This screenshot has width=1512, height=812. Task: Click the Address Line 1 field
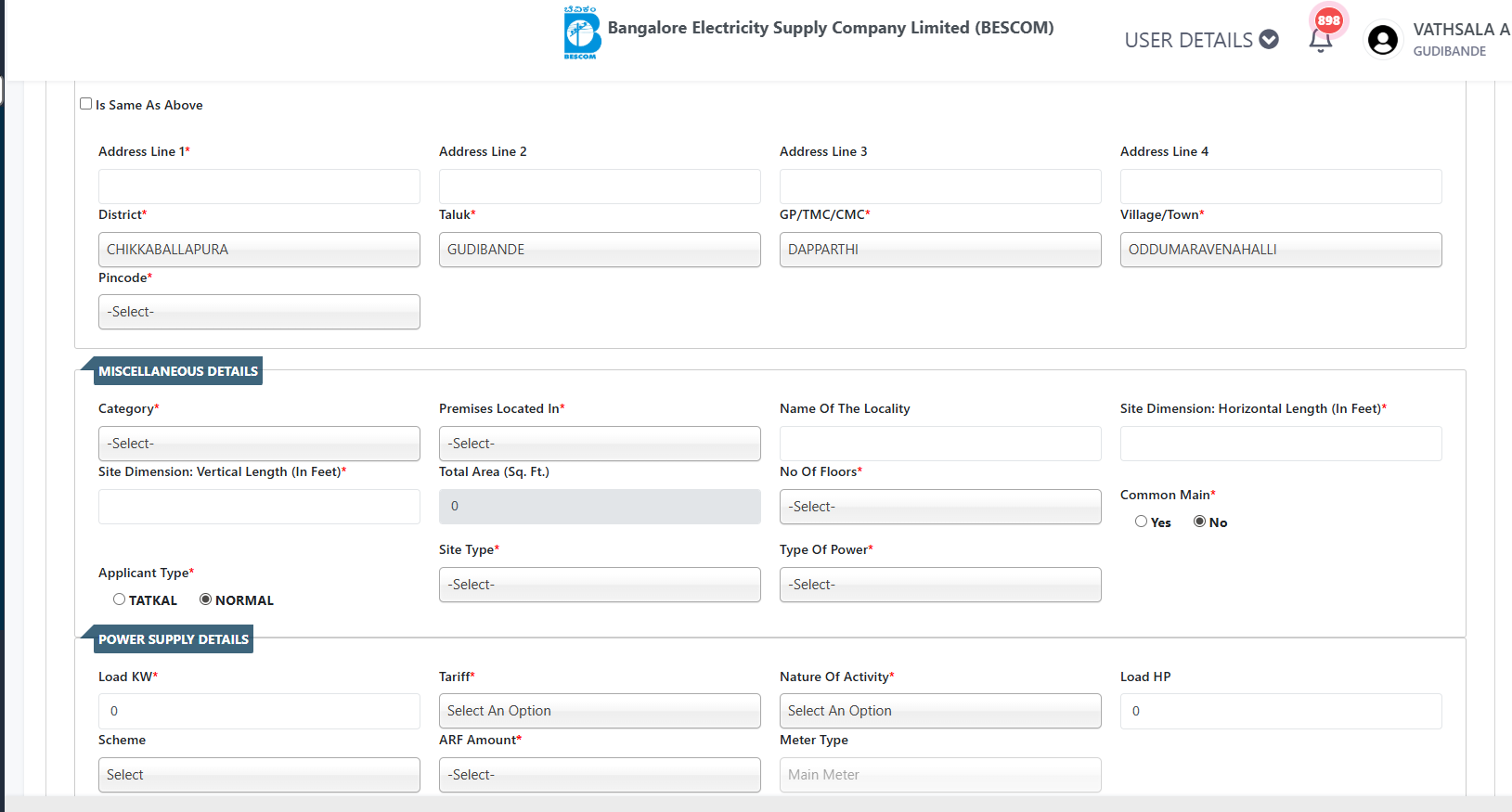pos(259,187)
